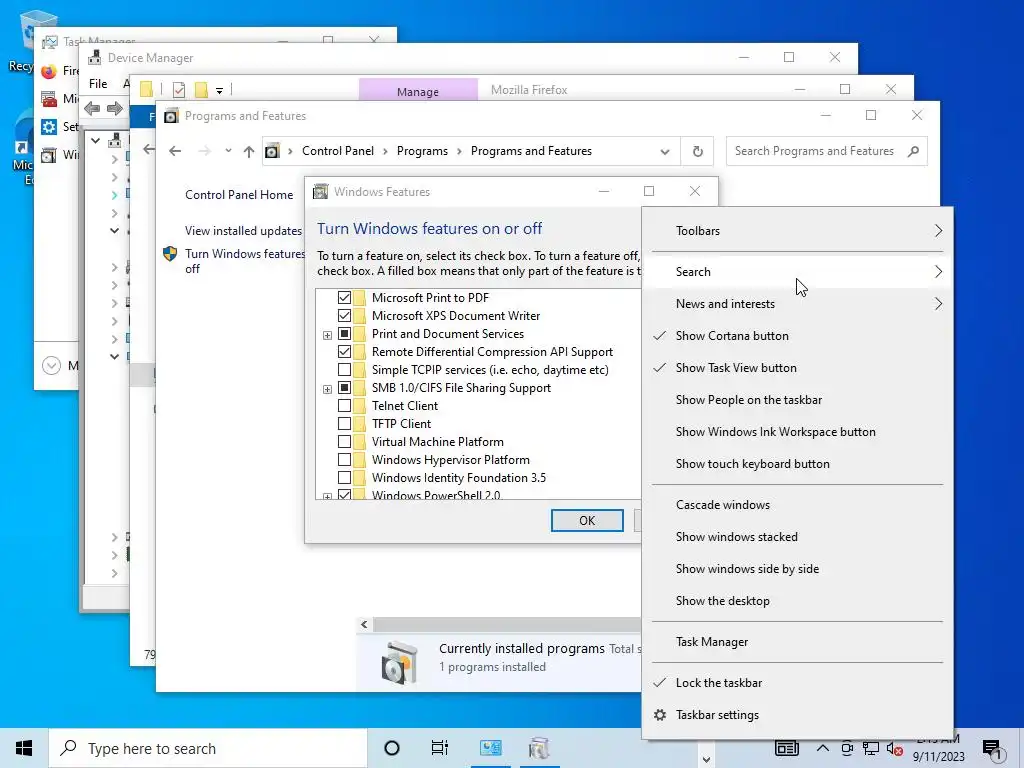1024x768 pixels.
Task: Choose Show the desktop menu item
Action: [x=797, y=601]
